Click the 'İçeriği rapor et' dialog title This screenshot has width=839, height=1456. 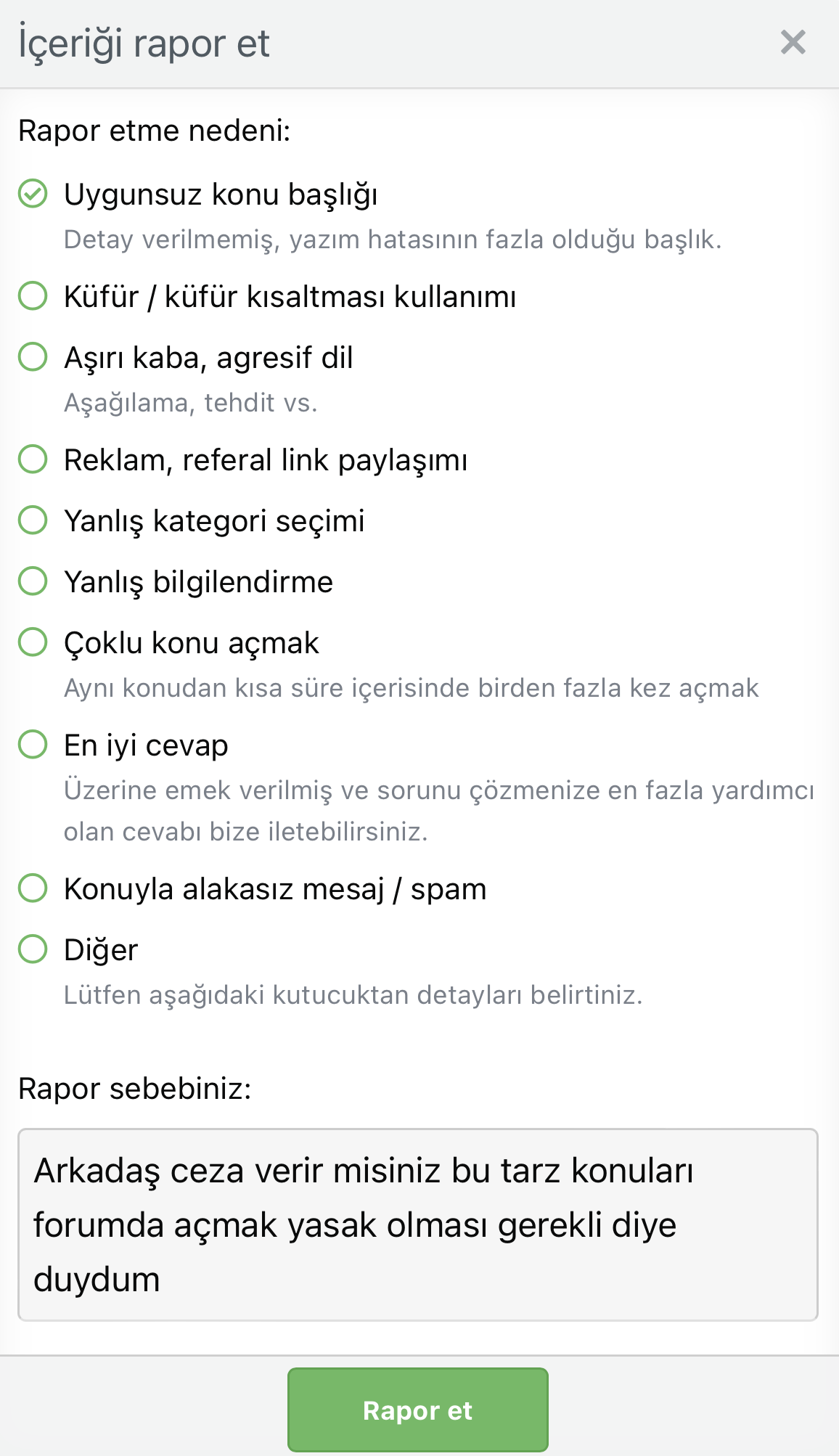coord(142,44)
